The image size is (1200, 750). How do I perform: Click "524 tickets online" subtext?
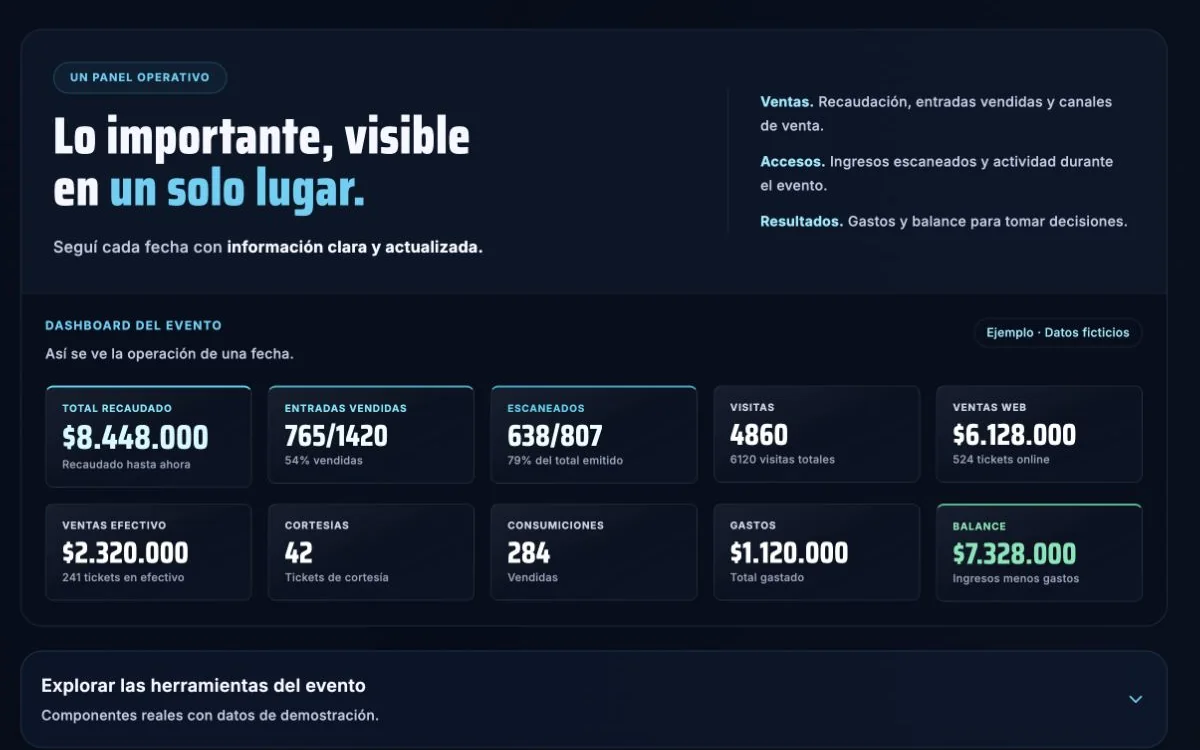point(1001,460)
